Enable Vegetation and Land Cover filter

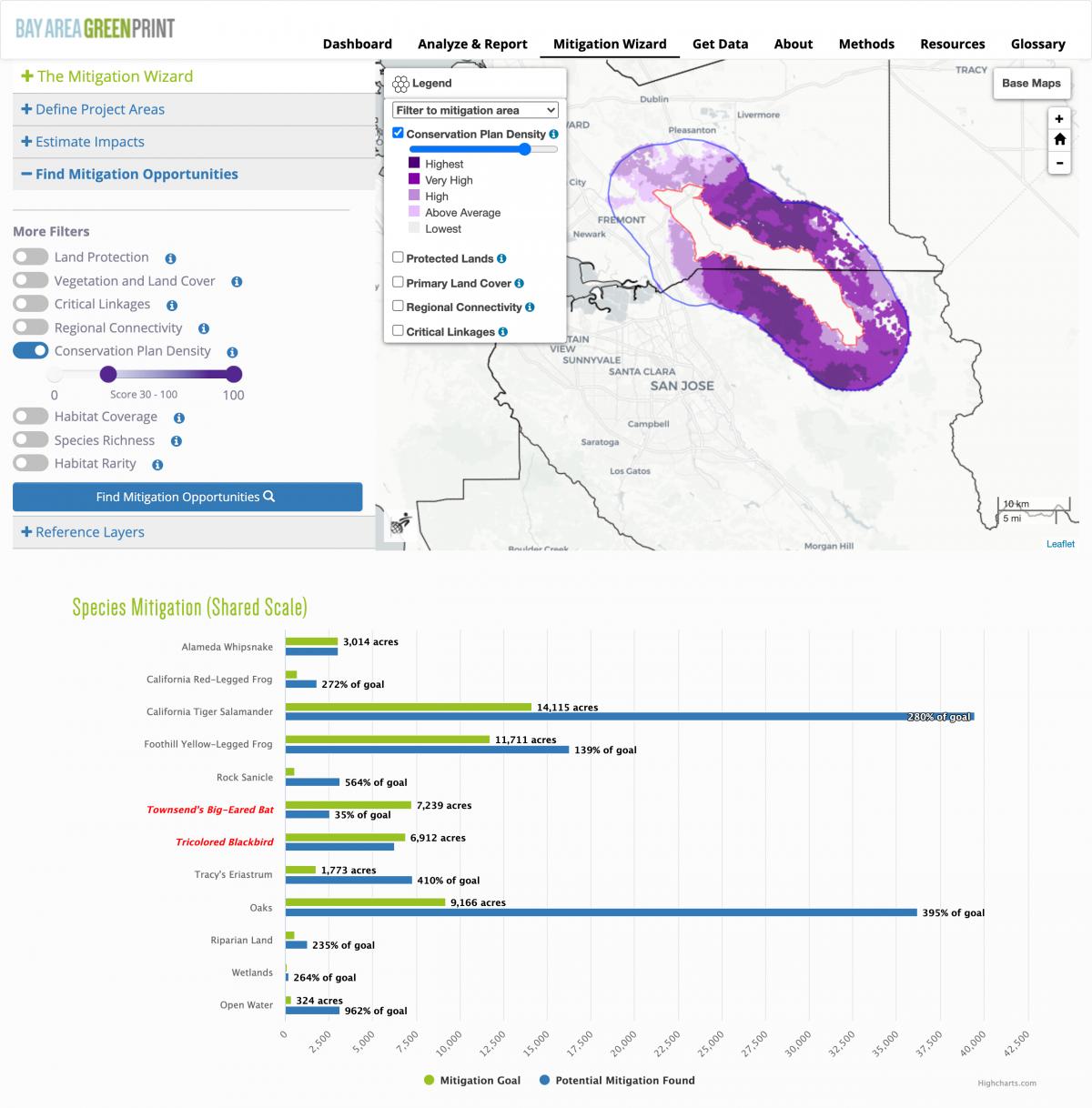[x=31, y=281]
